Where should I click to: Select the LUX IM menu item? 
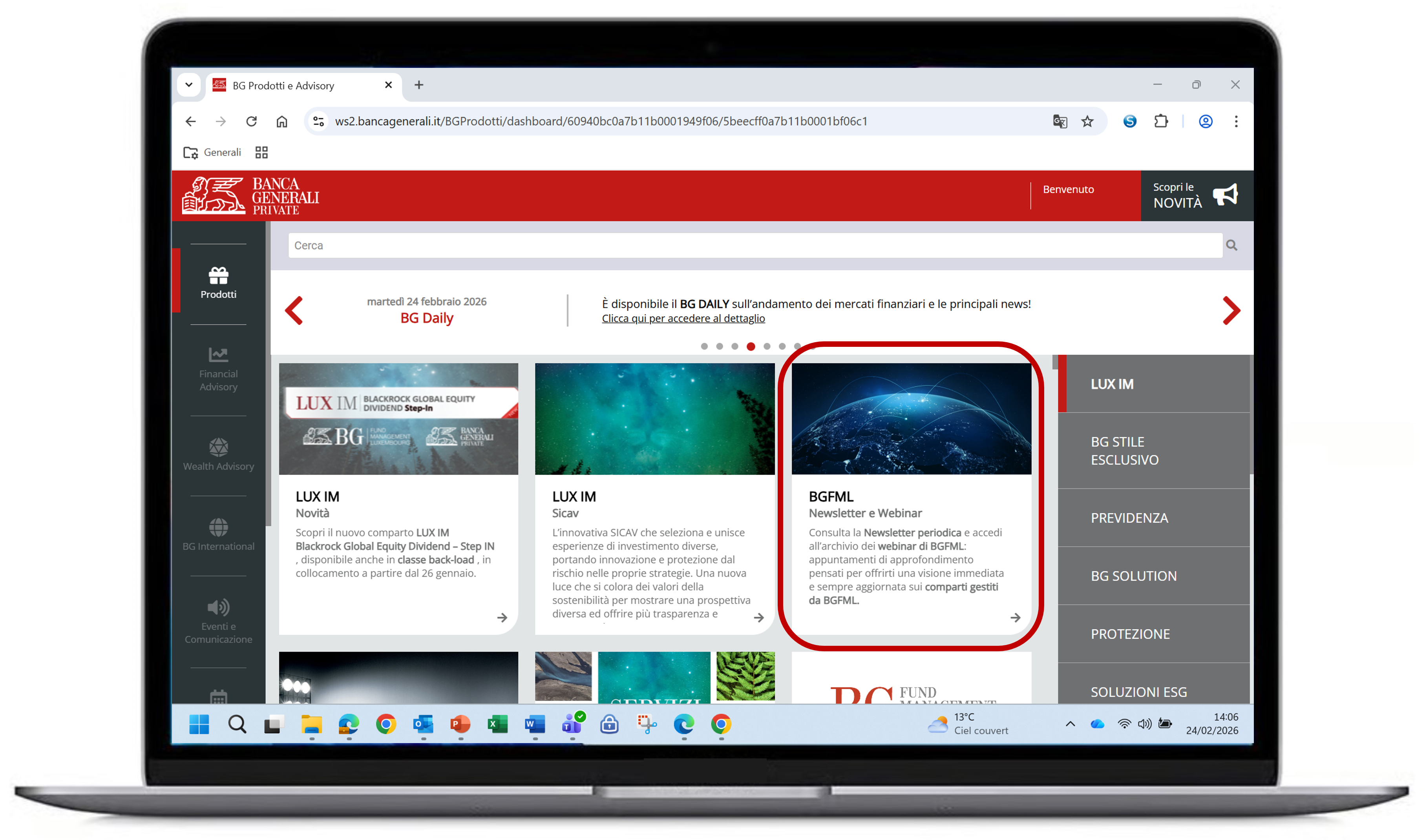[x=1154, y=384]
